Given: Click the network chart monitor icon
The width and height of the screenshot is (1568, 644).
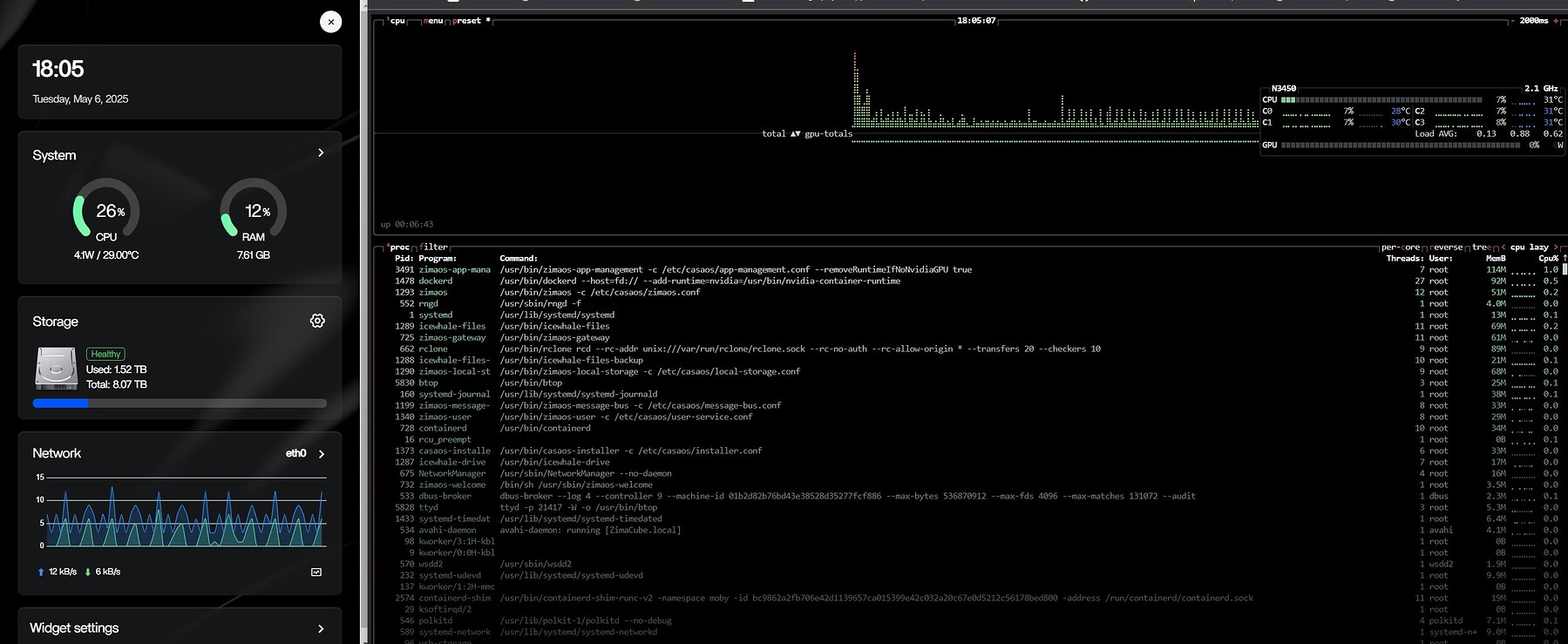Looking at the screenshot, I should [316, 572].
